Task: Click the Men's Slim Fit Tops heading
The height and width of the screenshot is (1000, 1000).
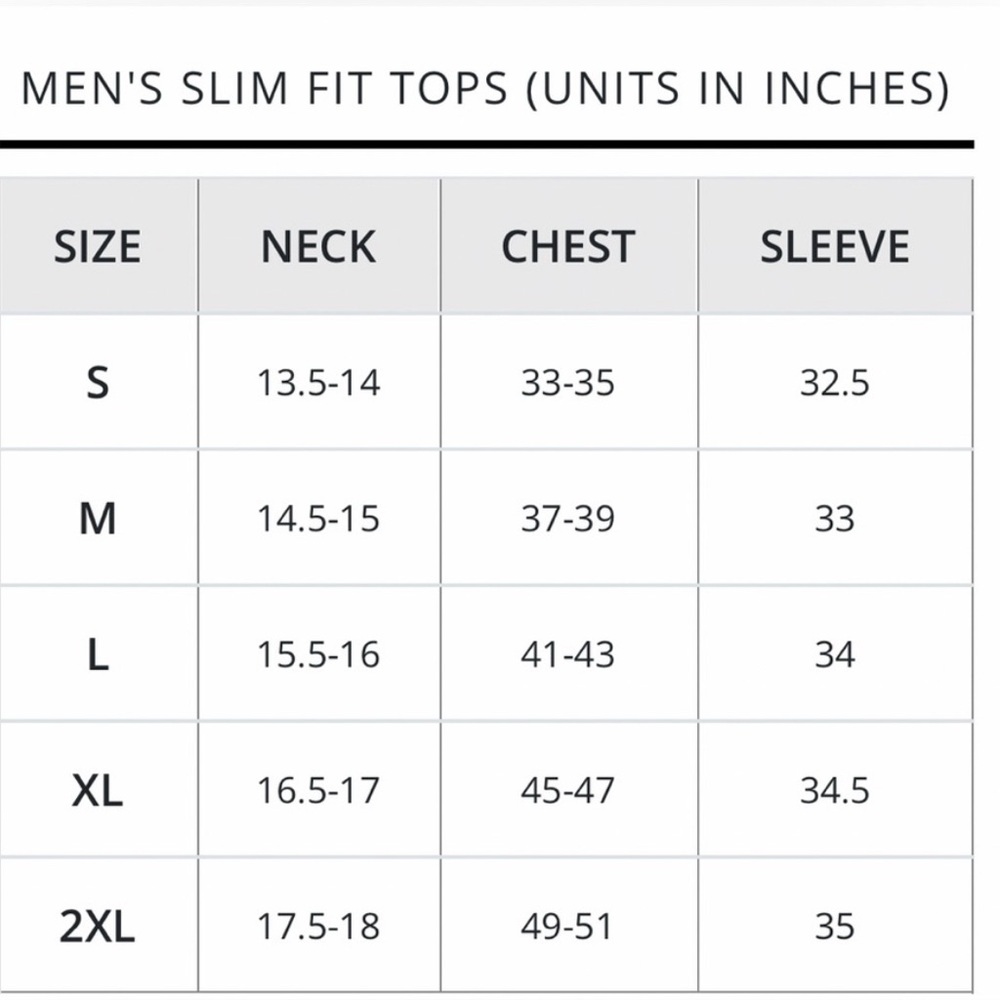Action: pyautogui.click(x=486, y=89)
